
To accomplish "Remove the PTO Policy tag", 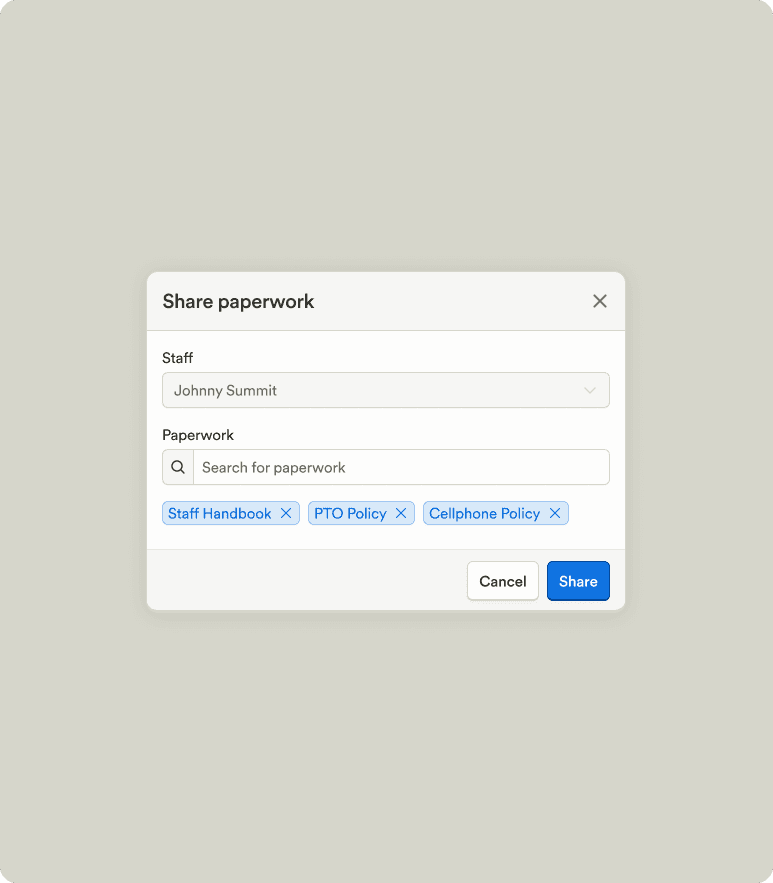I will pyautogui.click(x=401, y=513).
